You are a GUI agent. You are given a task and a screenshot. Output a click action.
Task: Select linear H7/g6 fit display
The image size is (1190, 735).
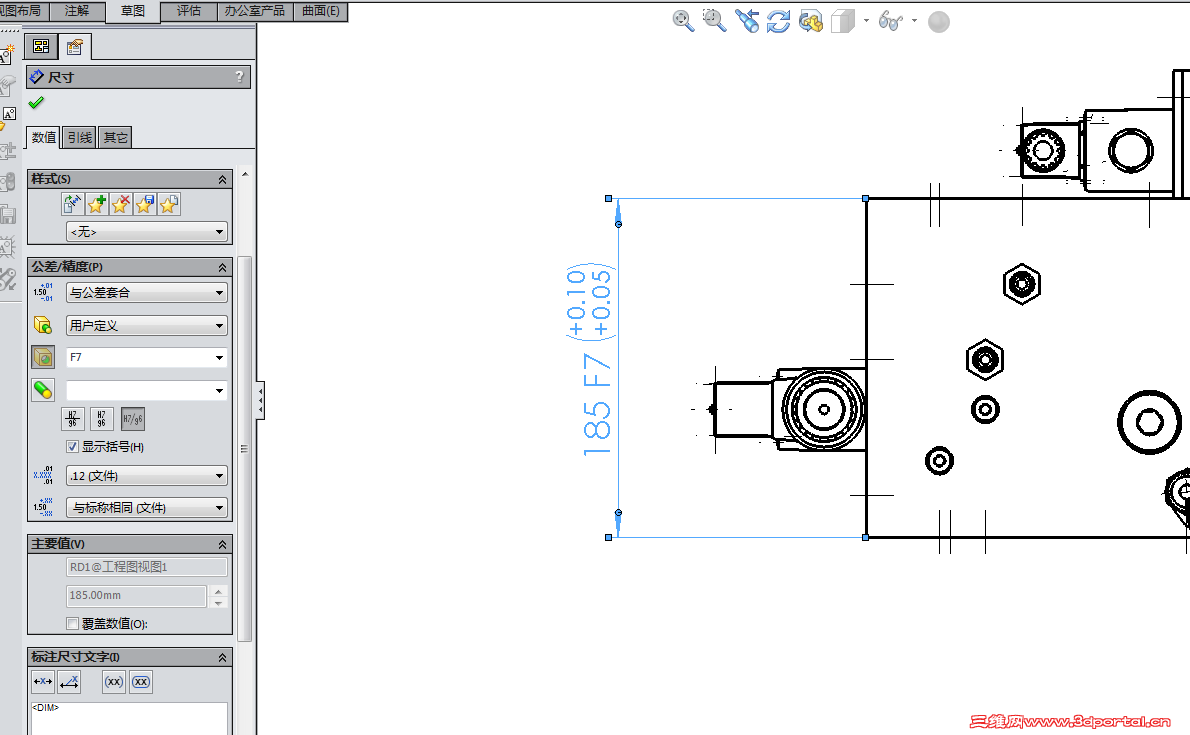[x=133, y=418]
